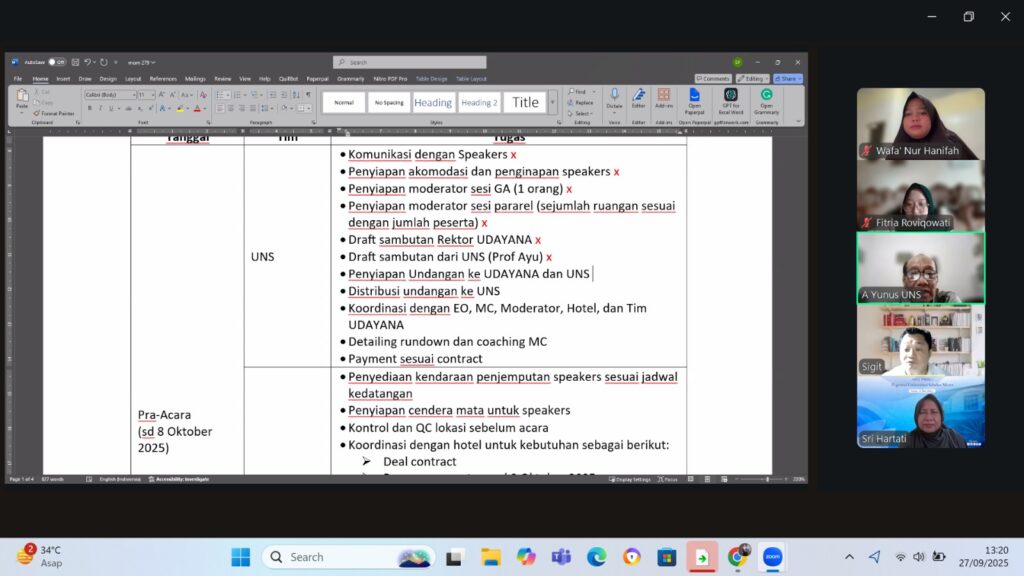
Task: Click the Format Painter tool
Action: 56,113
